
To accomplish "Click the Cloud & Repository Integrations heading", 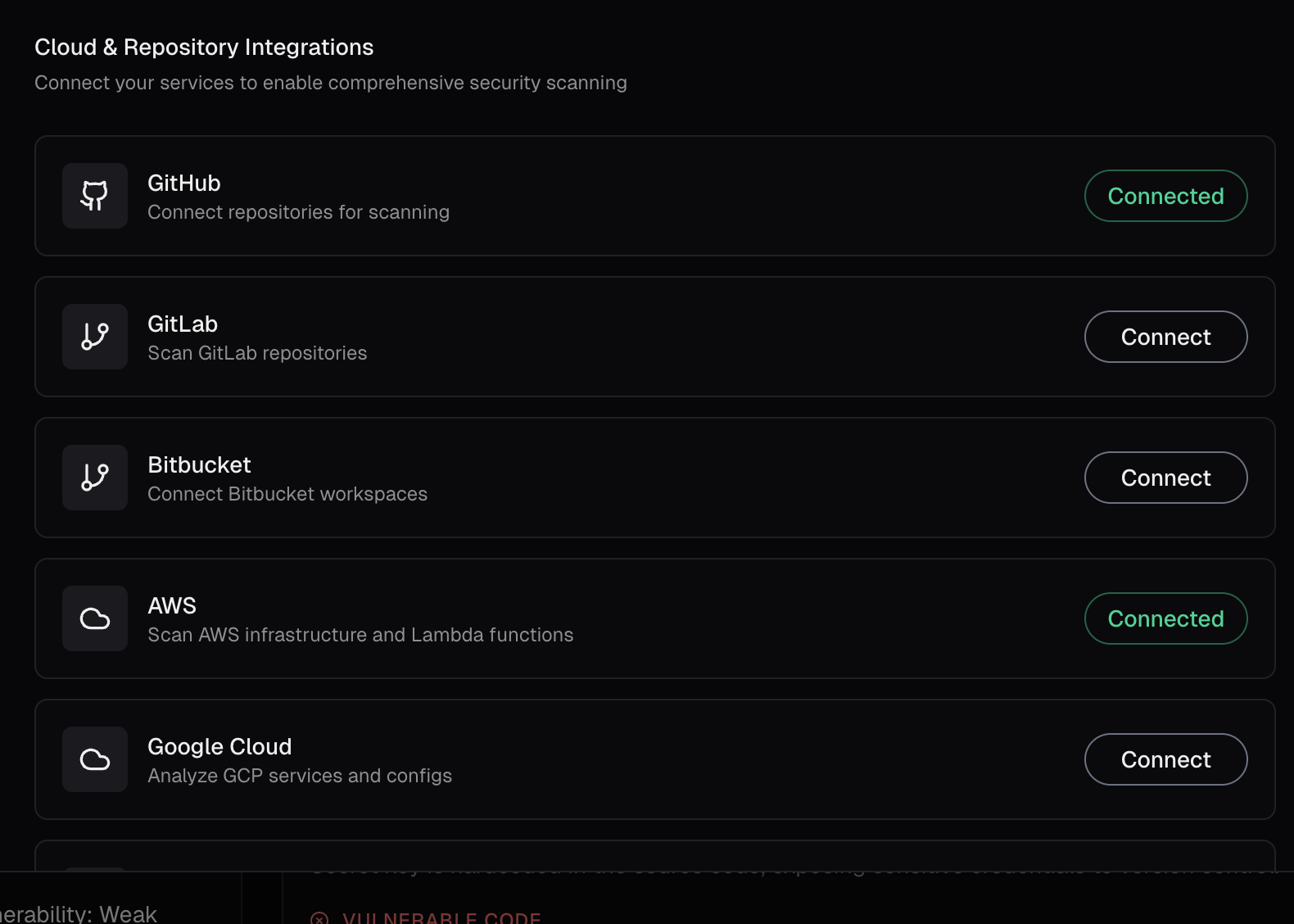I will [x=203, y=47].
